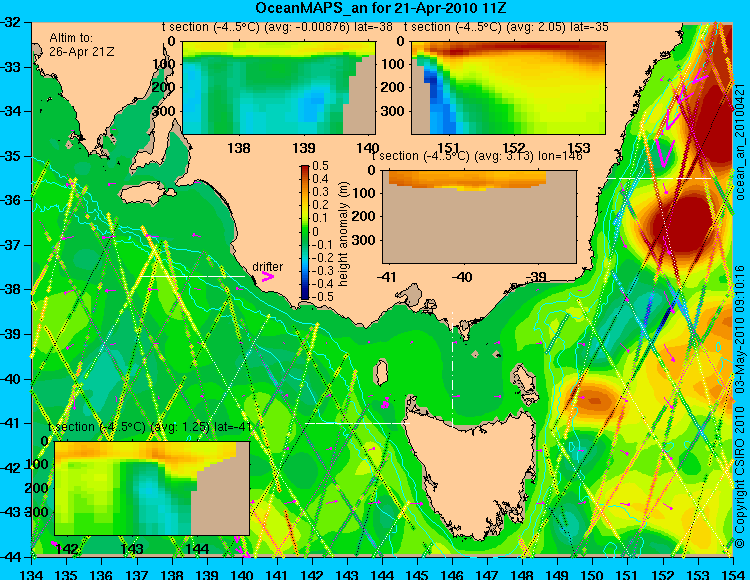The width and height of the screenshot is (750, 580).
Task: Click the -40 tick in the lon=146 inset
Action: click(462, 277)
